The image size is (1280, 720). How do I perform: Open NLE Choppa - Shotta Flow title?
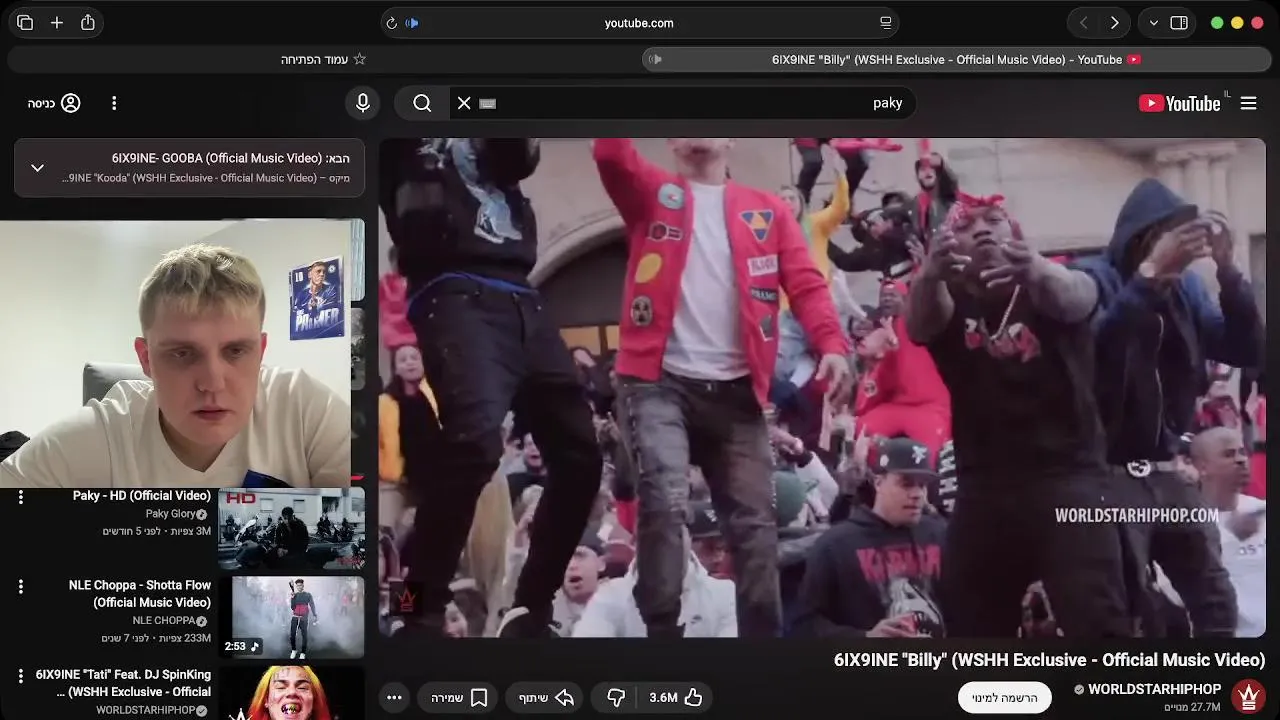(140, 594)
